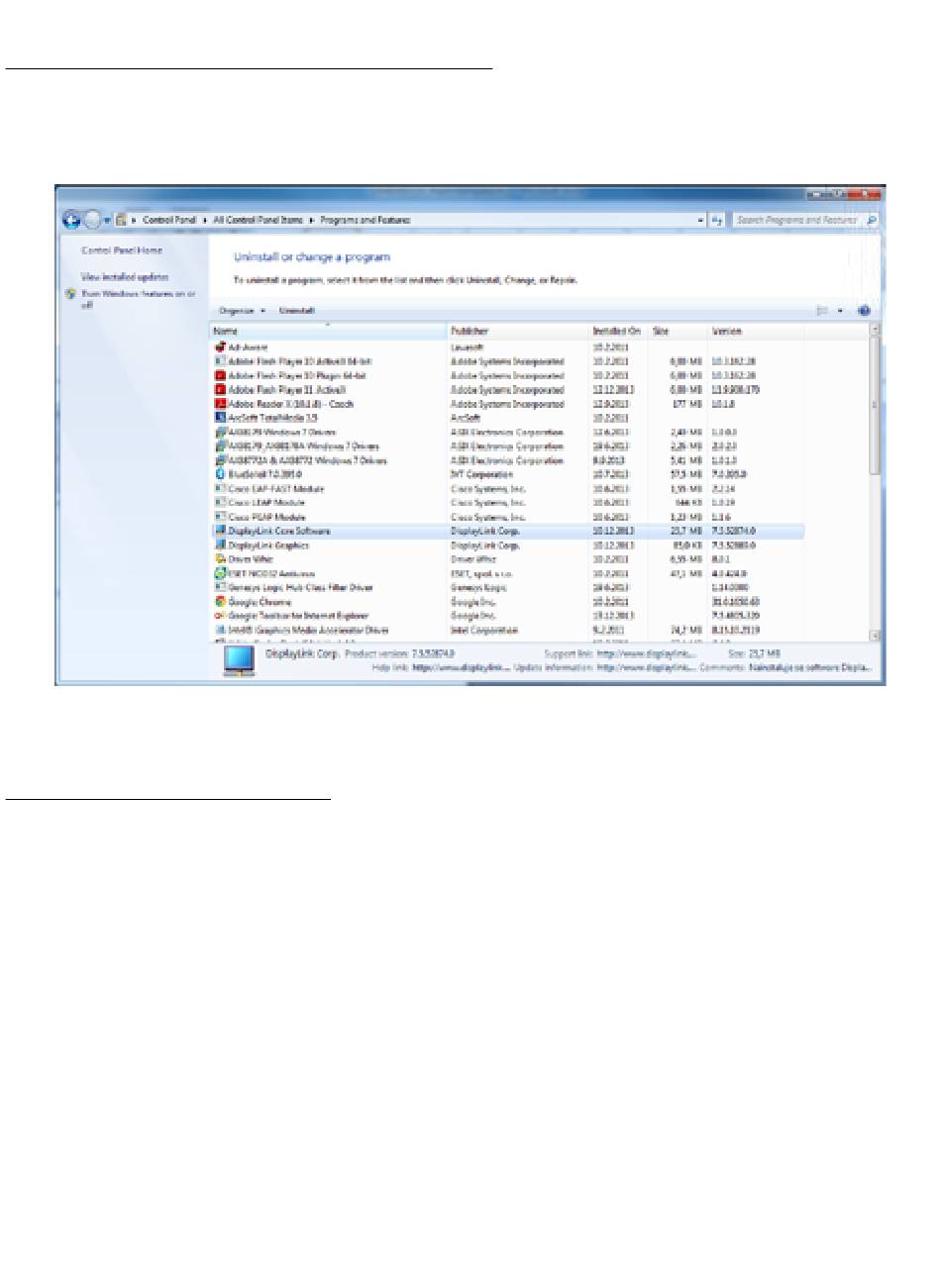941x1288 pixels.
Task: Click the Adobe Flash Player 10 Plugin icon
Action: tap(220, 376)
